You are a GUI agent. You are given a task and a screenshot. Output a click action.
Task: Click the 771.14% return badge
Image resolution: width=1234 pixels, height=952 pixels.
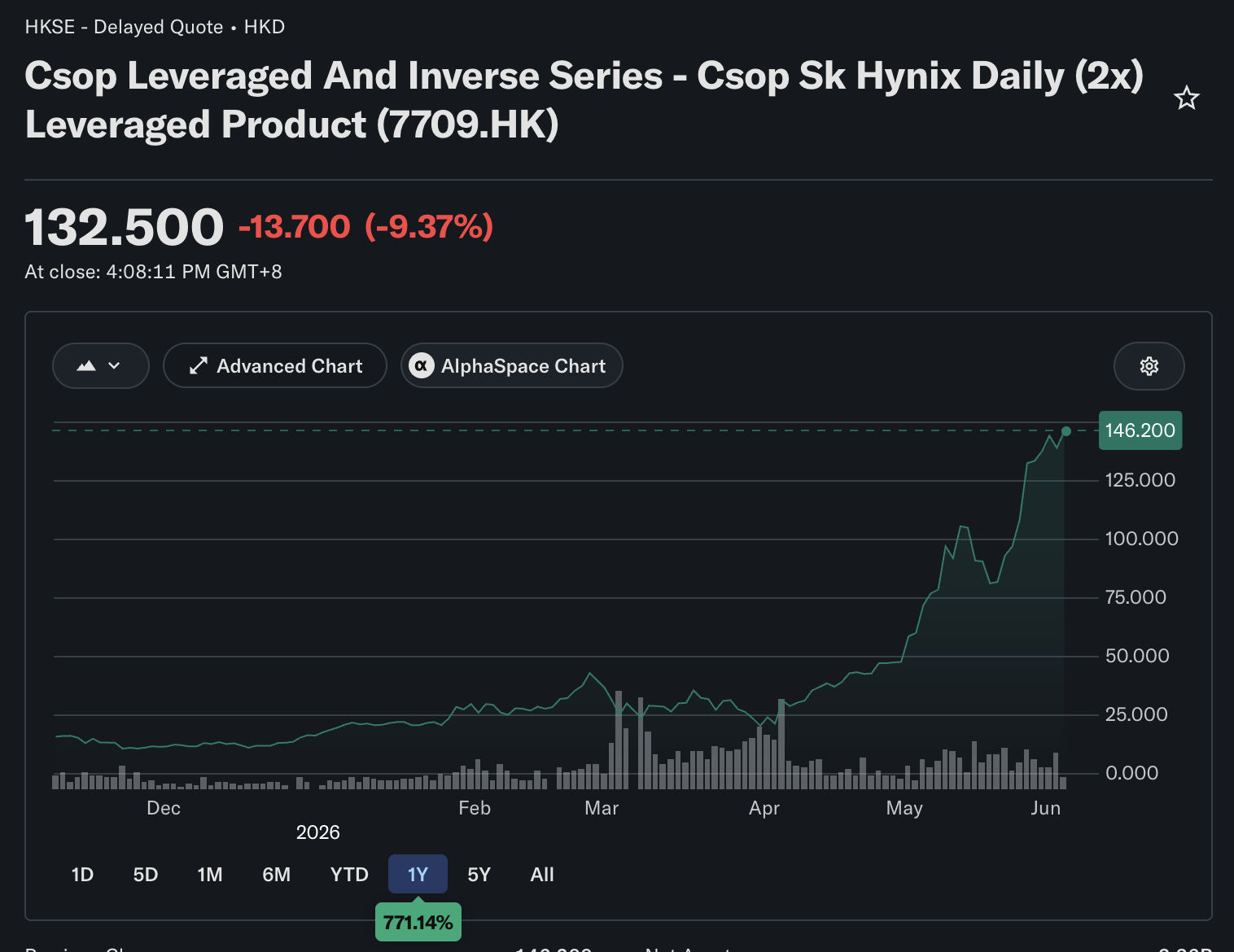(418, 922)
